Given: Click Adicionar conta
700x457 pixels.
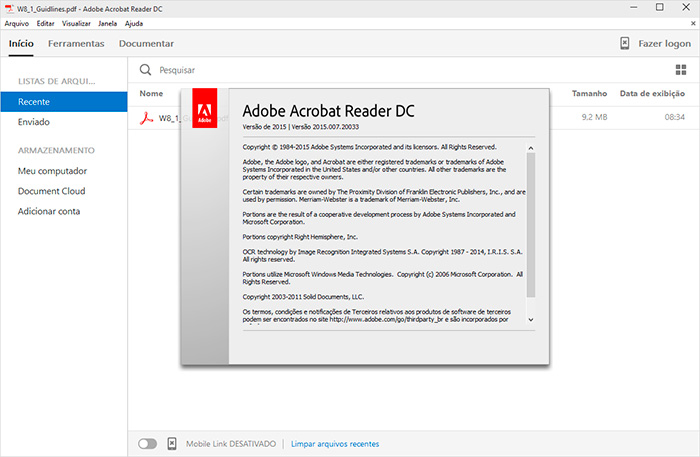Looking at the screenshot, I should [49, 211].
